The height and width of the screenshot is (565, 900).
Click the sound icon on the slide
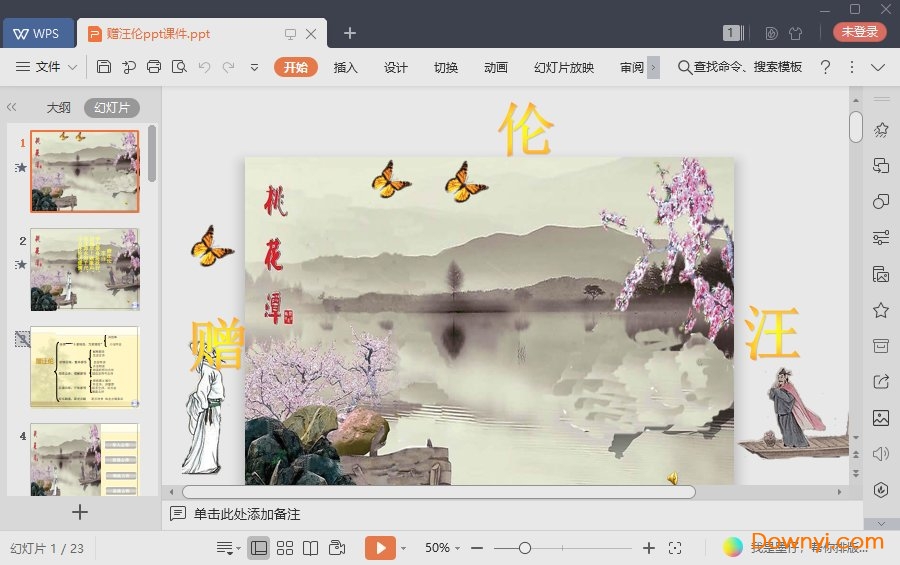(x=673, y=478)
